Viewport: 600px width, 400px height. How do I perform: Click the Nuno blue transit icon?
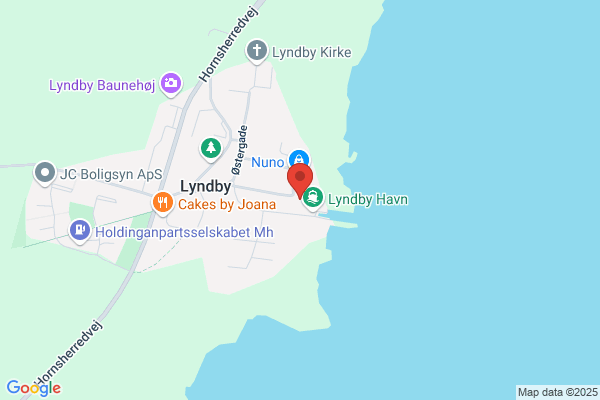[x=299, y=158]
